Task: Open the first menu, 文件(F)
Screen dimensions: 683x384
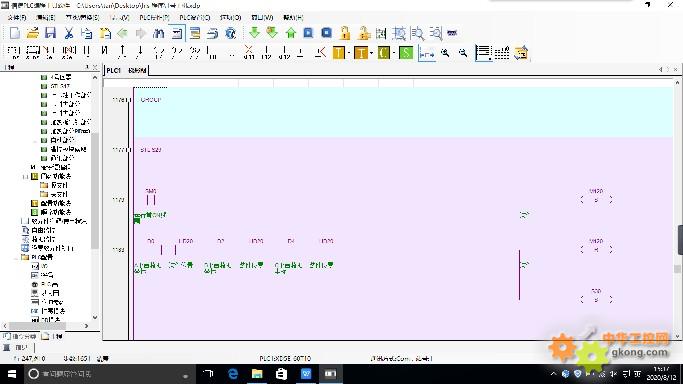Action: (x=17, y=17)
